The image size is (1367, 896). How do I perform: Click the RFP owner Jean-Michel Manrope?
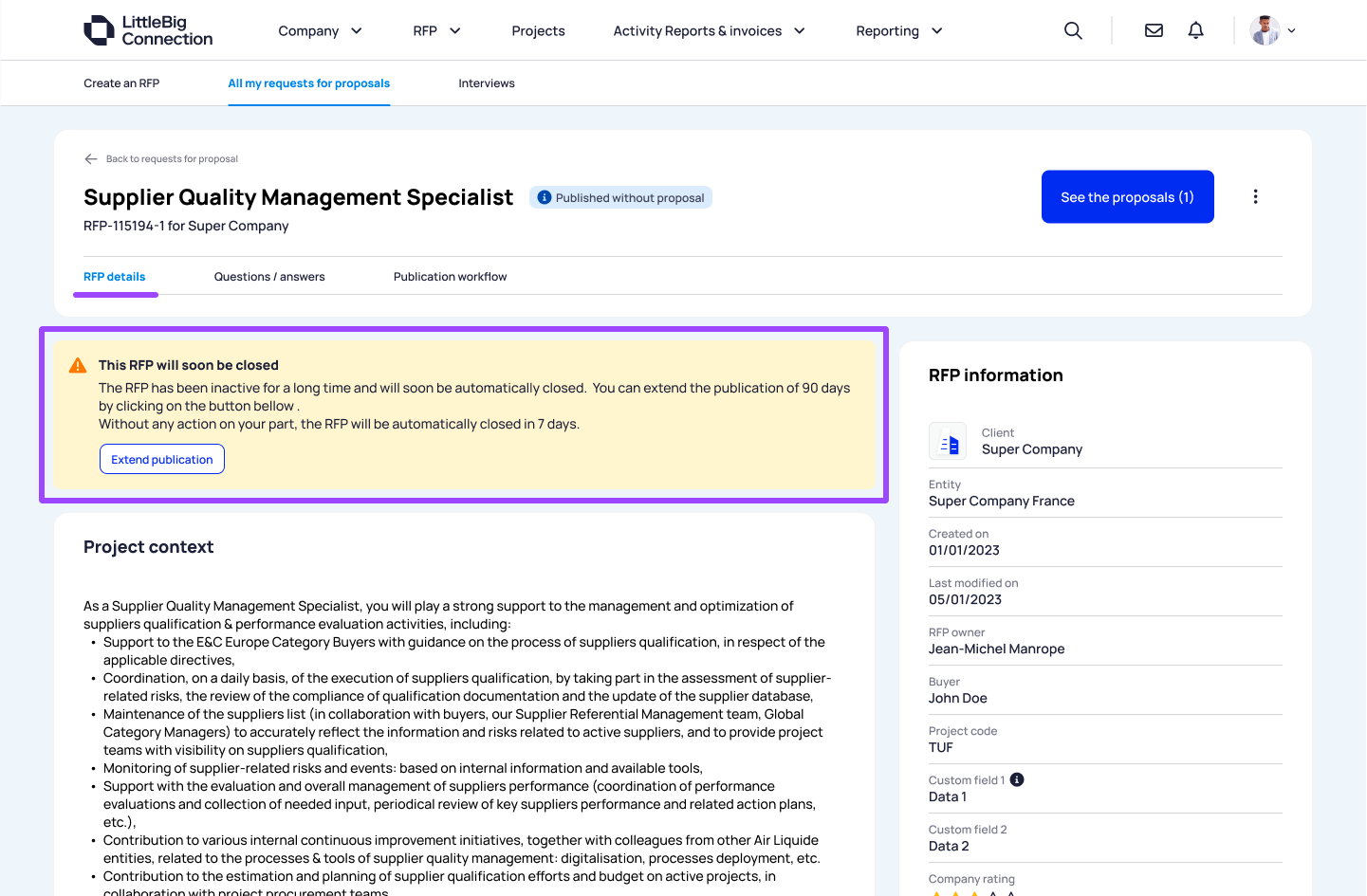click(996, 649)
